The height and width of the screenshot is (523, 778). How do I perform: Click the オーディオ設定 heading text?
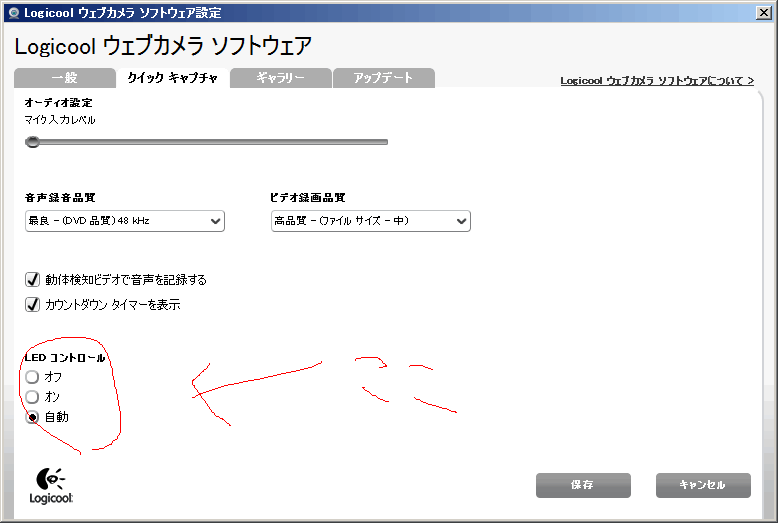pos(59,103)
